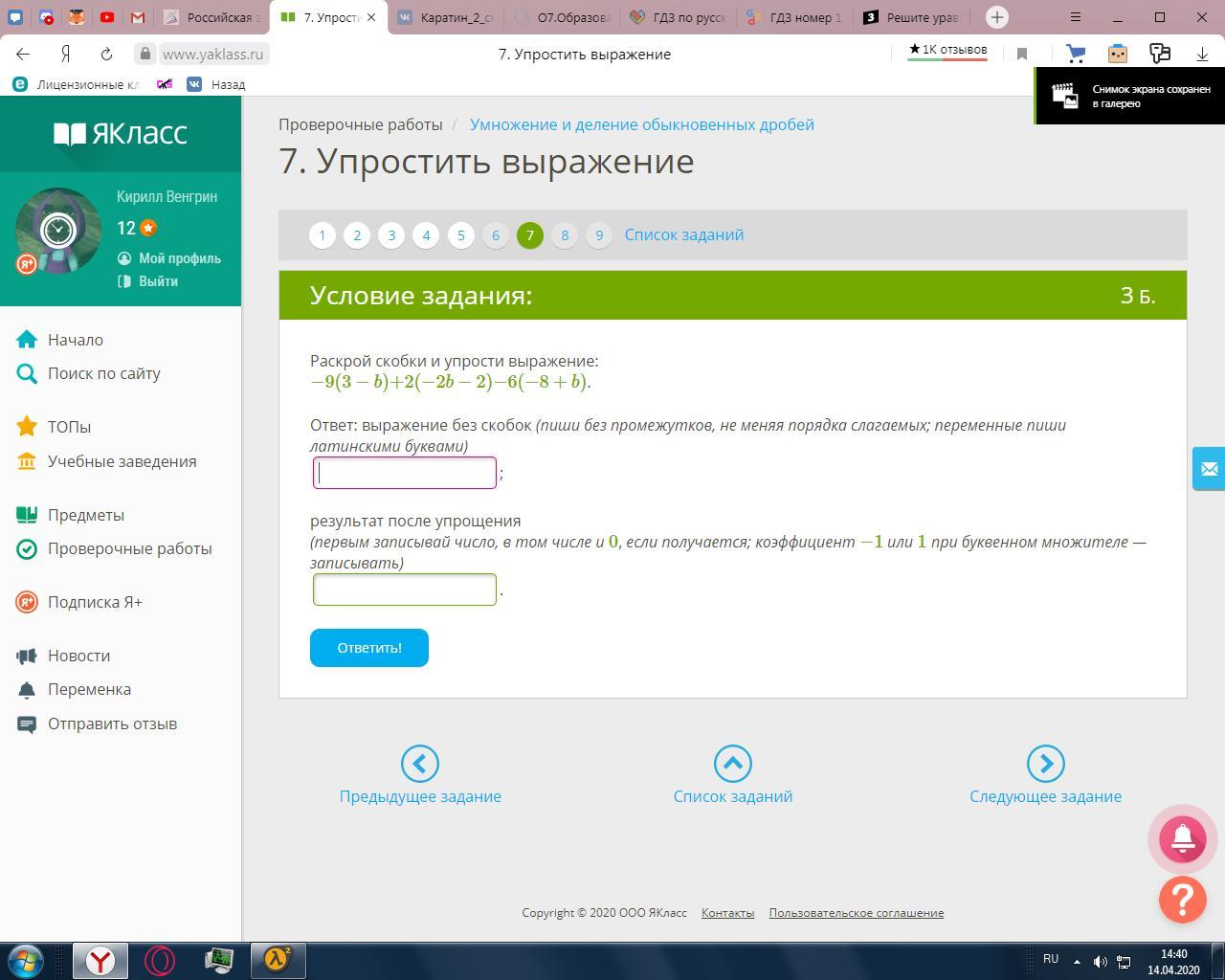Open the orange question mark help button

tap(1182, 900)
